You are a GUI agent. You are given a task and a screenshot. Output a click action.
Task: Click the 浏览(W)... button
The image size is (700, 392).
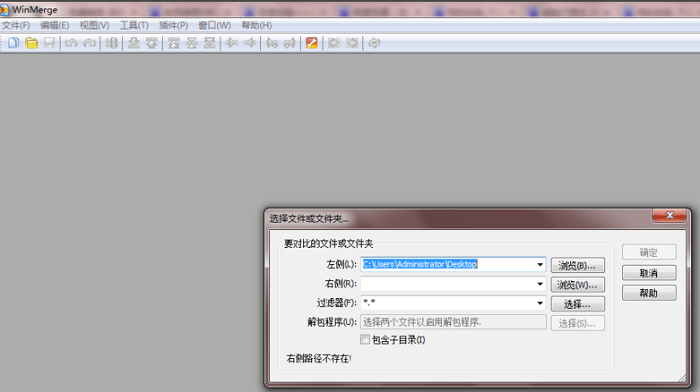click(x=577, y=284)
